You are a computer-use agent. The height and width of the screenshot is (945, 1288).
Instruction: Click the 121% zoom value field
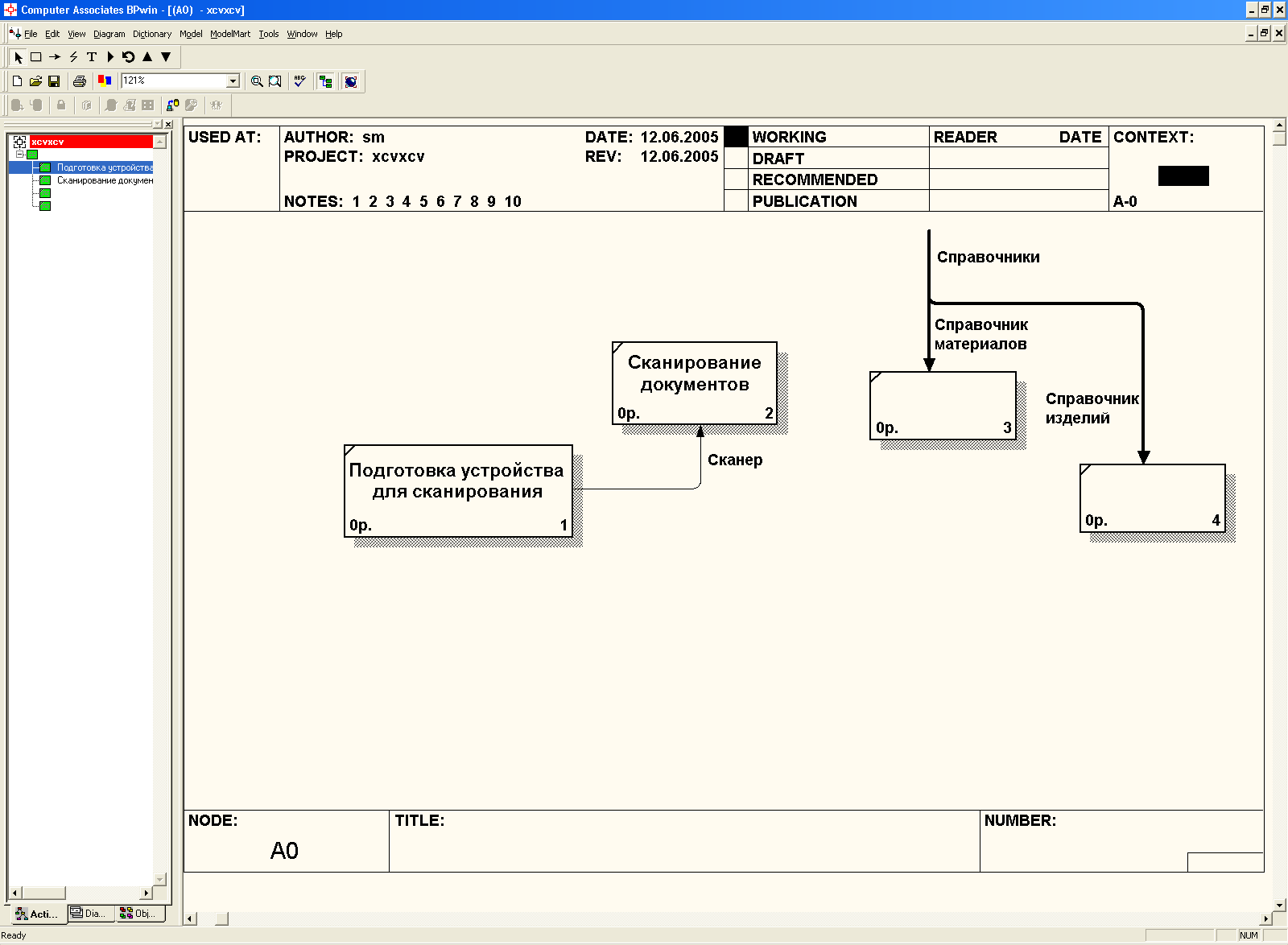tap(174, 81)
